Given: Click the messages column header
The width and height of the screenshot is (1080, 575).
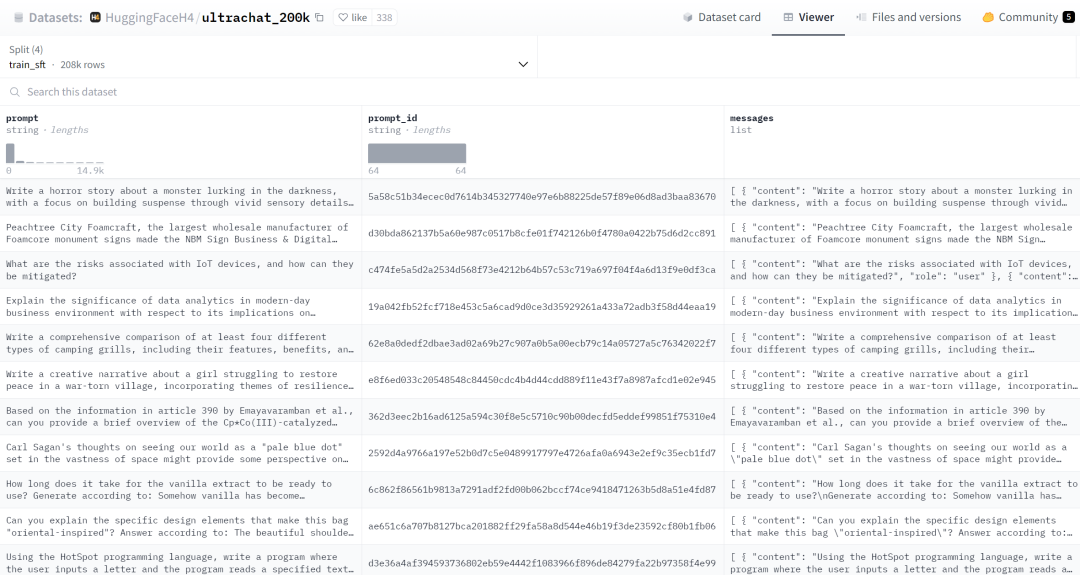Looking at the screenshot, I should click(x=751, y=118).
